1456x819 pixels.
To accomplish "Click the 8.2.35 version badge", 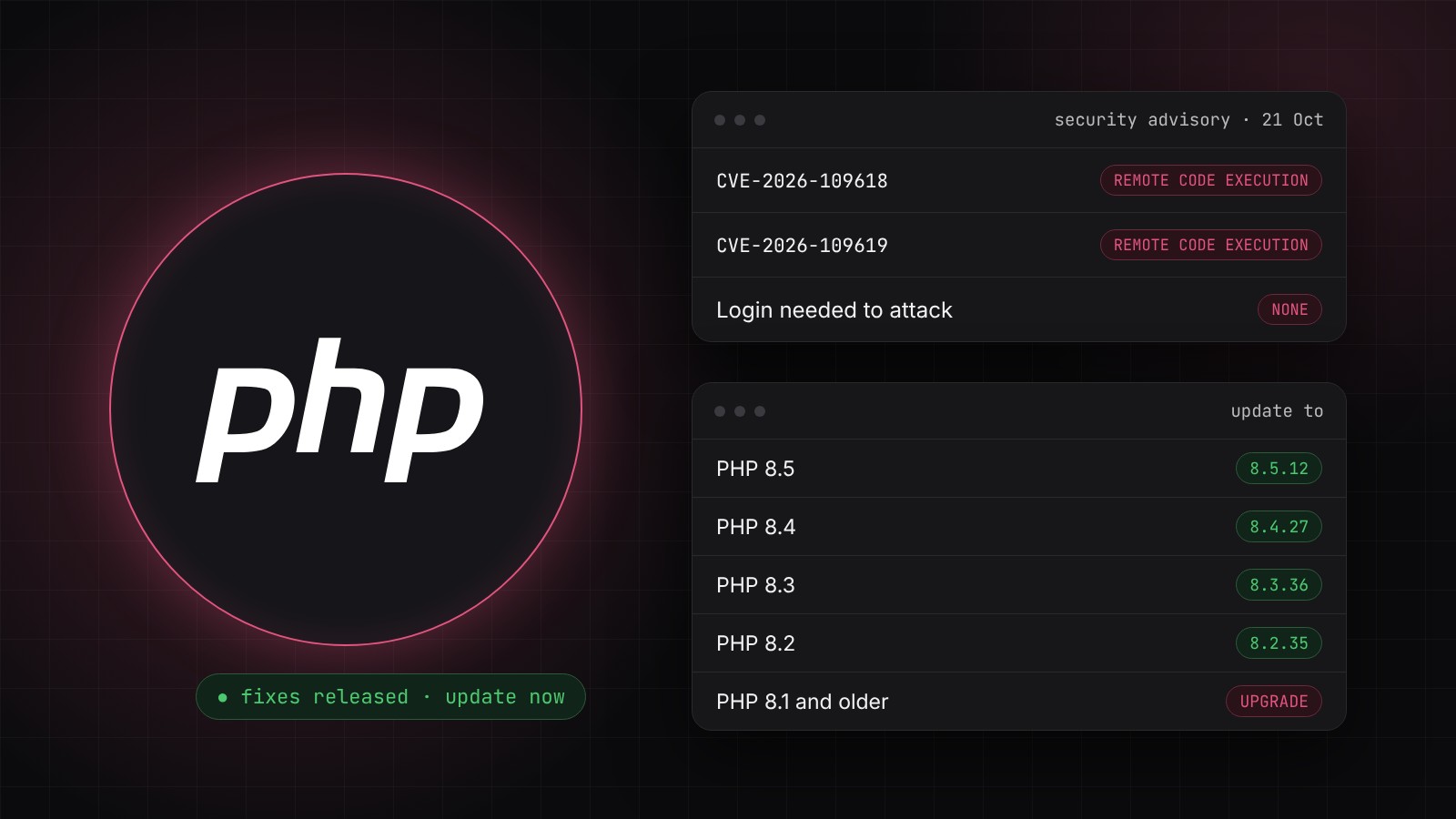I will pyautogui.click(x=1279, y=643).
